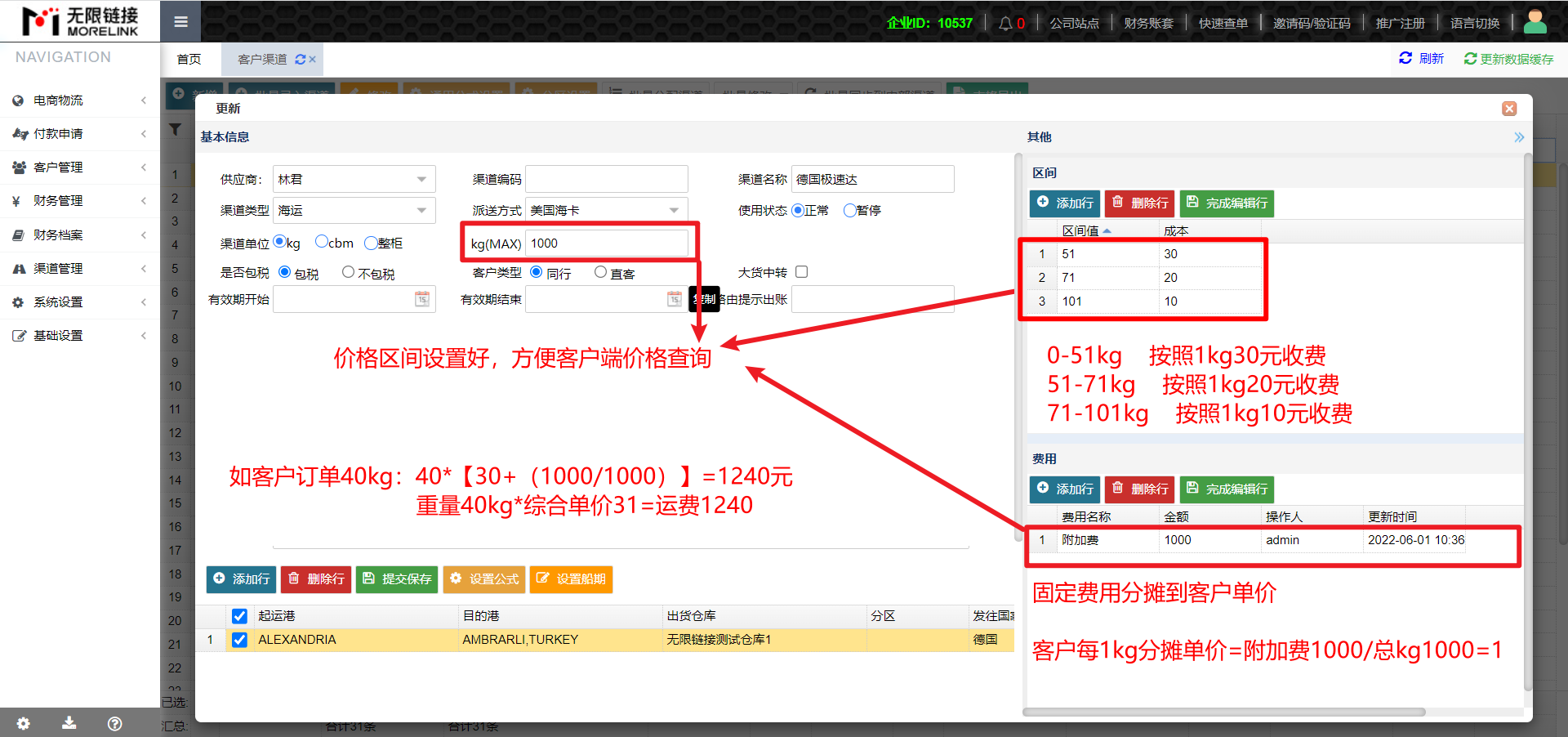Click 添加行 in the 费用 section
1568x737 pixels.
(1065, 489)
